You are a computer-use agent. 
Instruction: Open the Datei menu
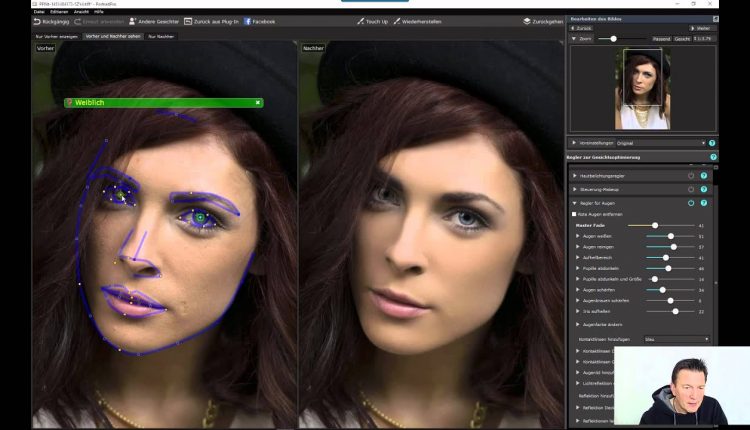click(39, 11)
